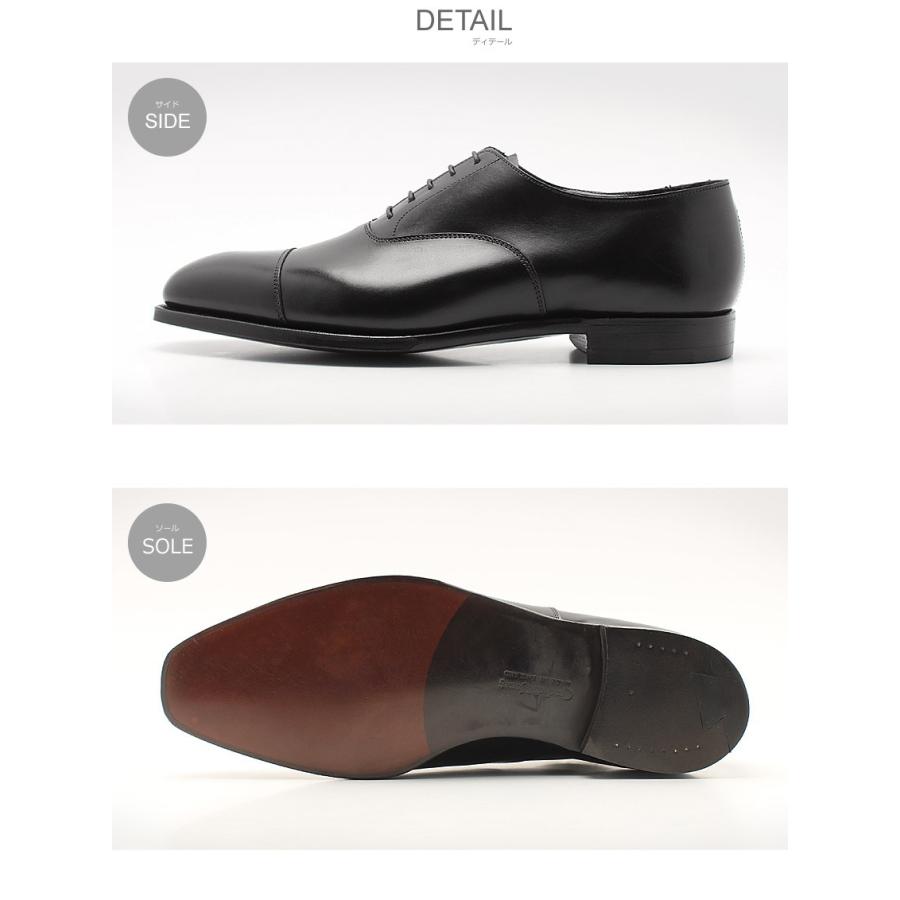The width and height of the screenshot is (900, 900).
Task: Click the gray SOLE circle badge
Action: [167, 542]
